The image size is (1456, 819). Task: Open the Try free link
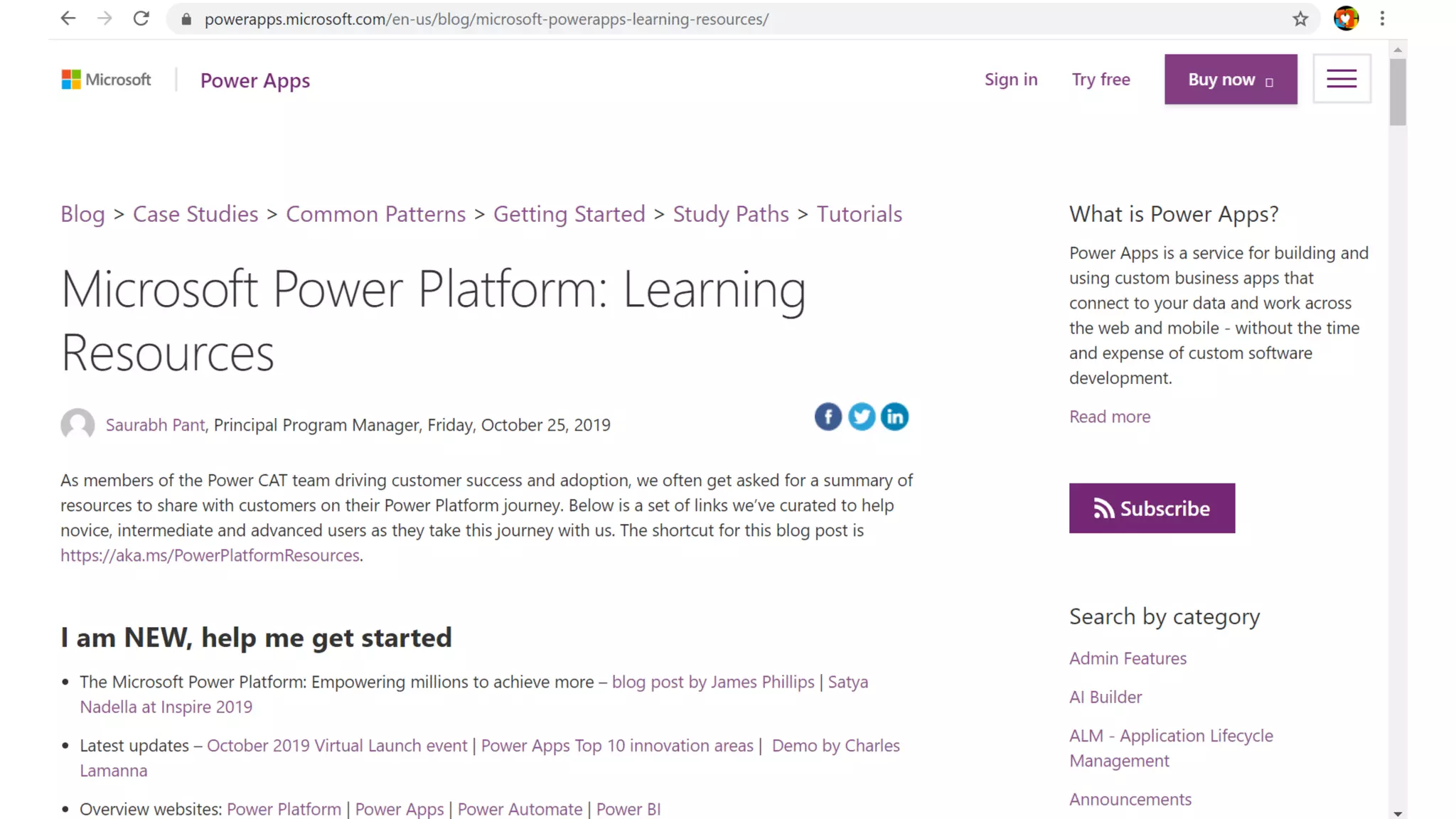(x=1101, y=80)
